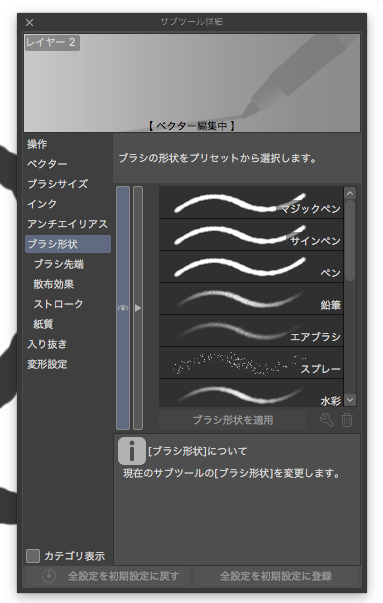Click the '現在のサブツールの[ブラシ形状]を変更します。' text

coord(231,473)
